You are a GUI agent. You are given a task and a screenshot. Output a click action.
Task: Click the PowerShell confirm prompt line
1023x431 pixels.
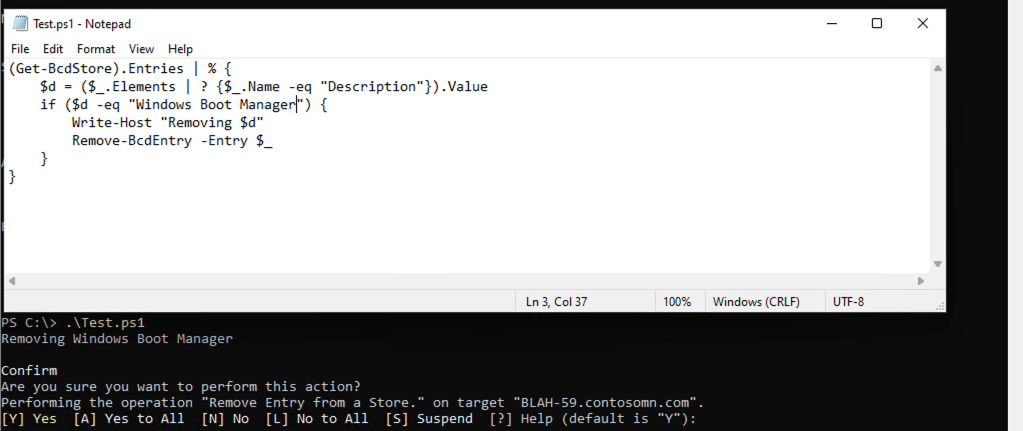click(348, 419)
